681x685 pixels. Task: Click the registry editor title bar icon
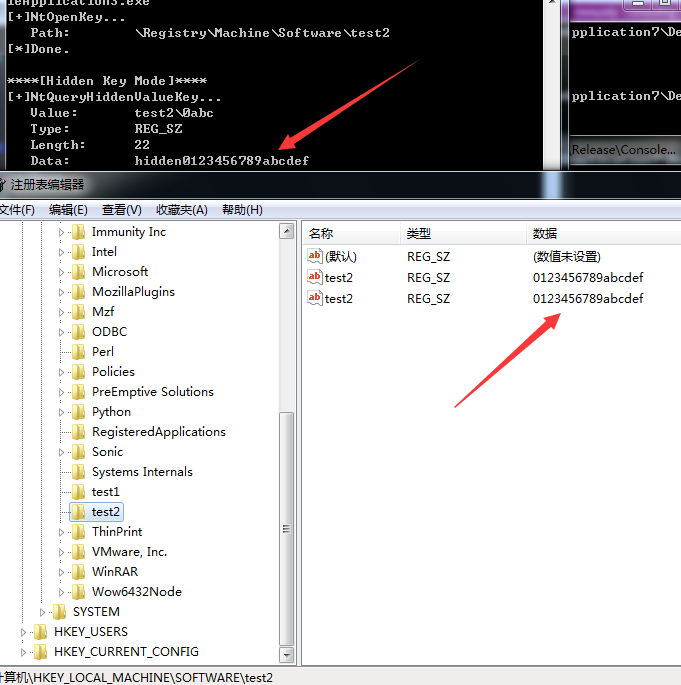click(x=3, y=185)
